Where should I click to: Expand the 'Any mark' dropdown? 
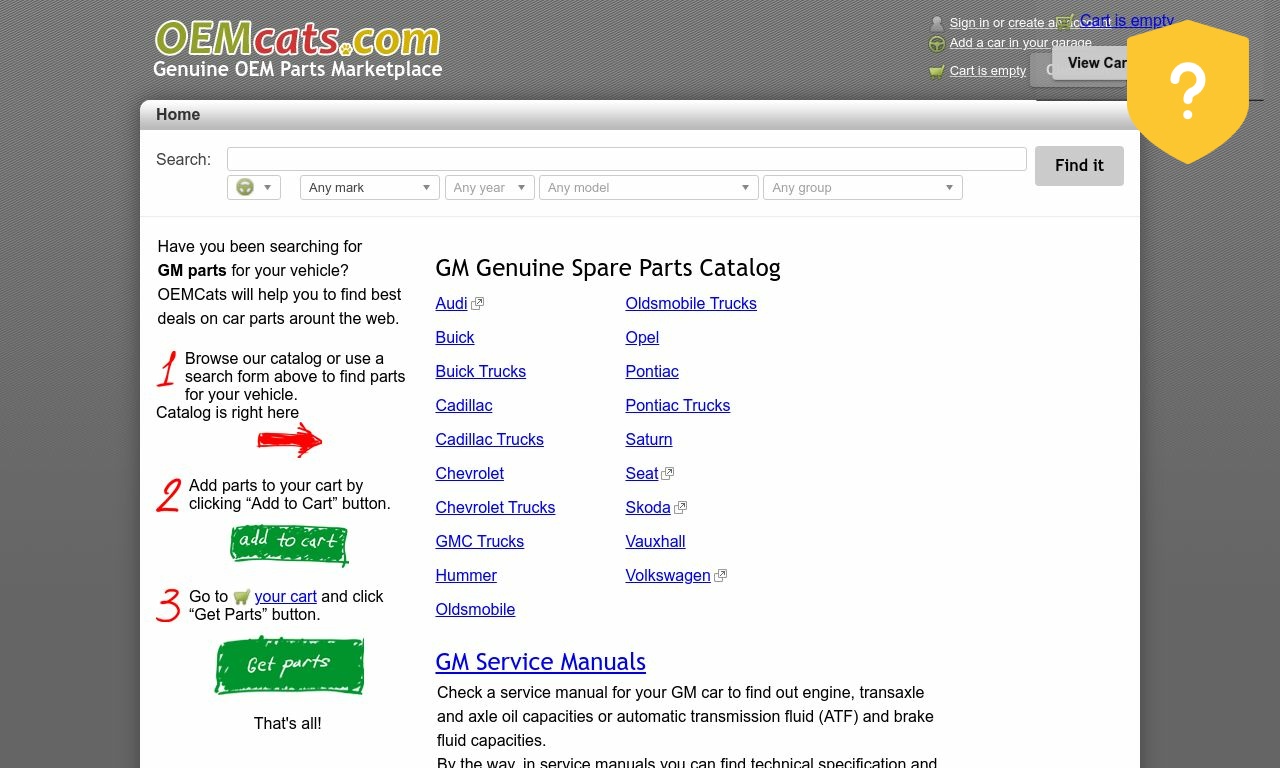coord(369,188)
